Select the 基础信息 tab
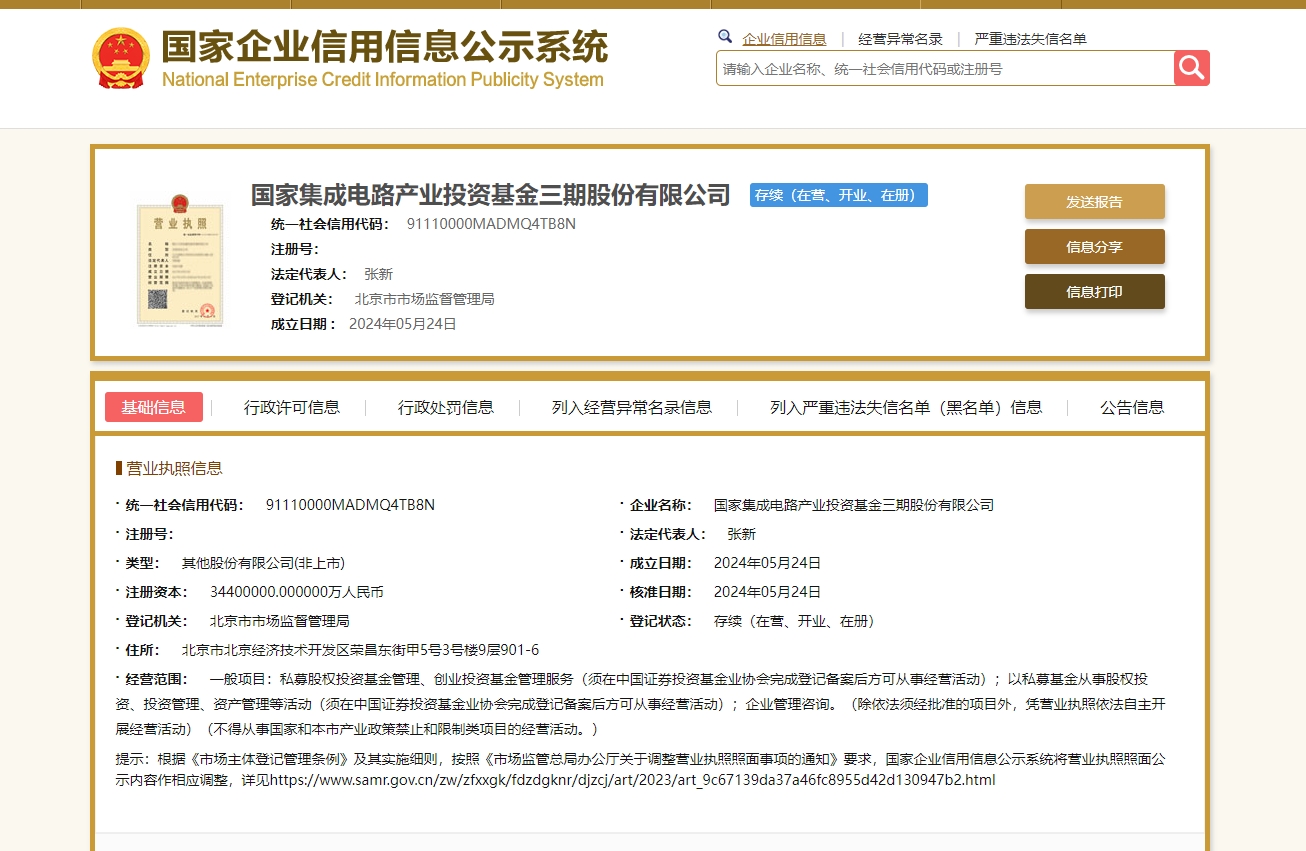Screen dimensions: 1306x851 tap(153, 407)
